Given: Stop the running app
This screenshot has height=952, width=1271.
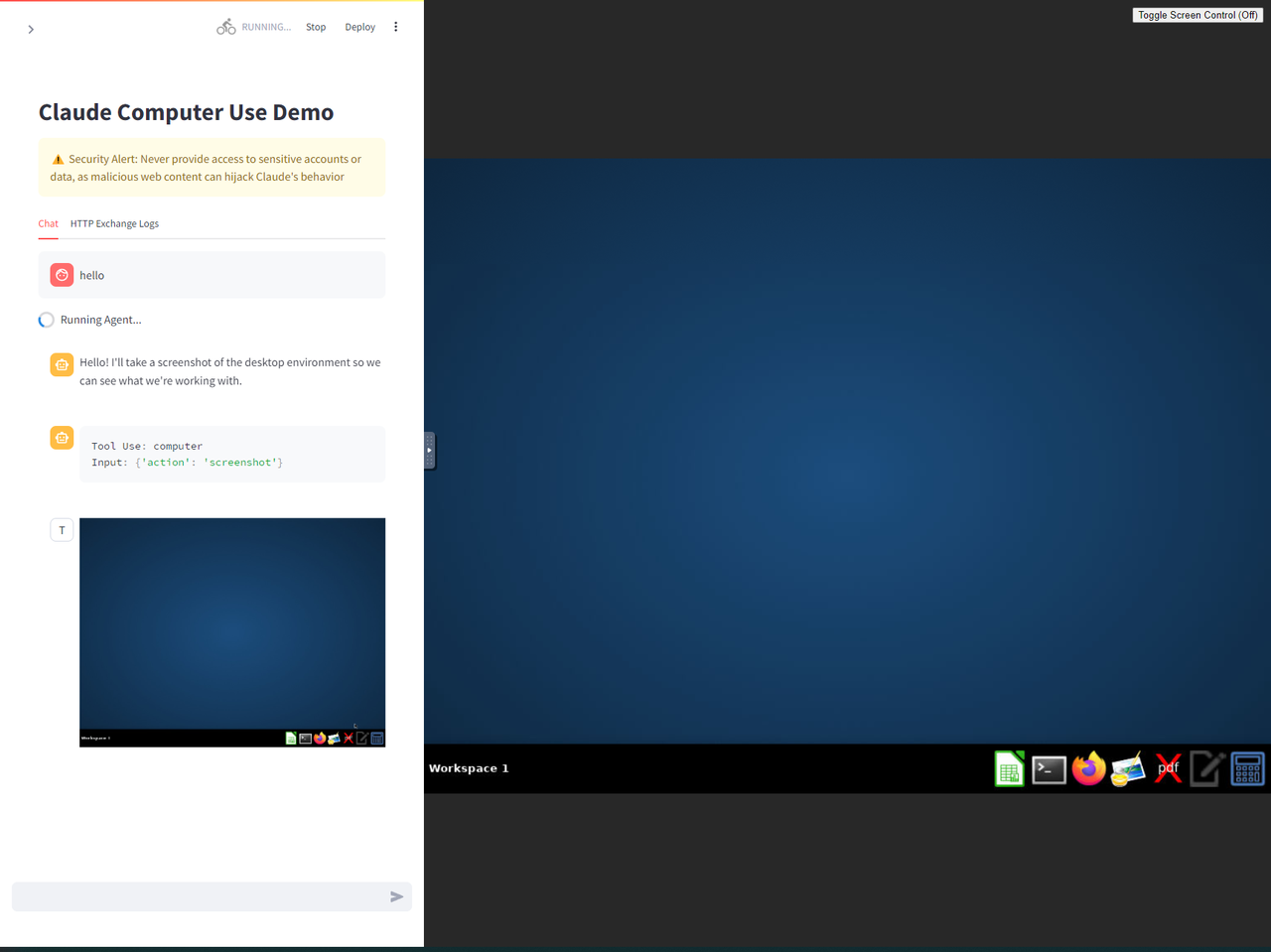Looking at the screenshot, I should (x=316, y=27).
